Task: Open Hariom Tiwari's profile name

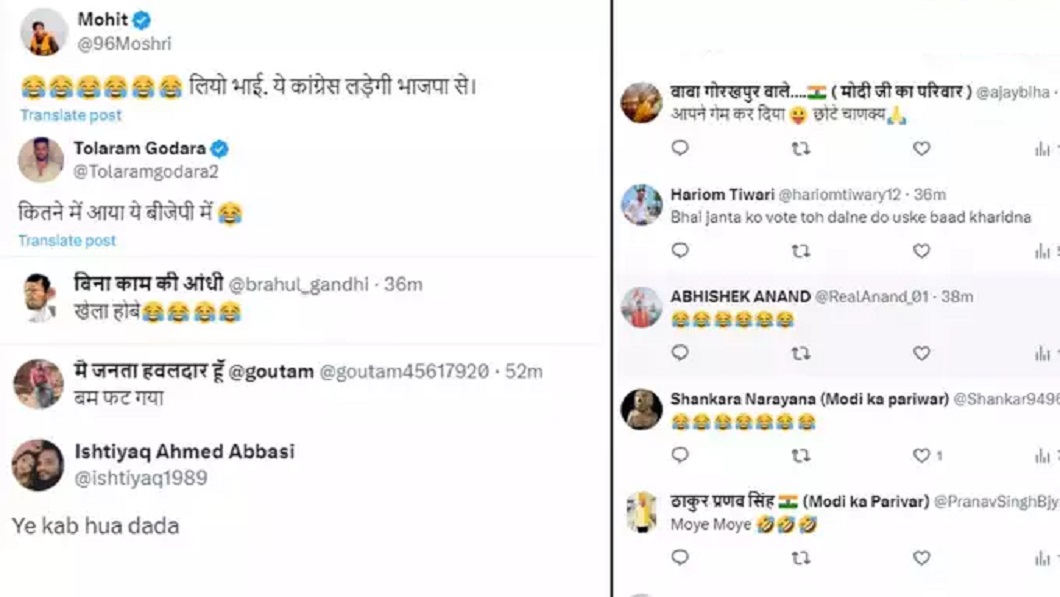Action: click(x=722, y=195)
